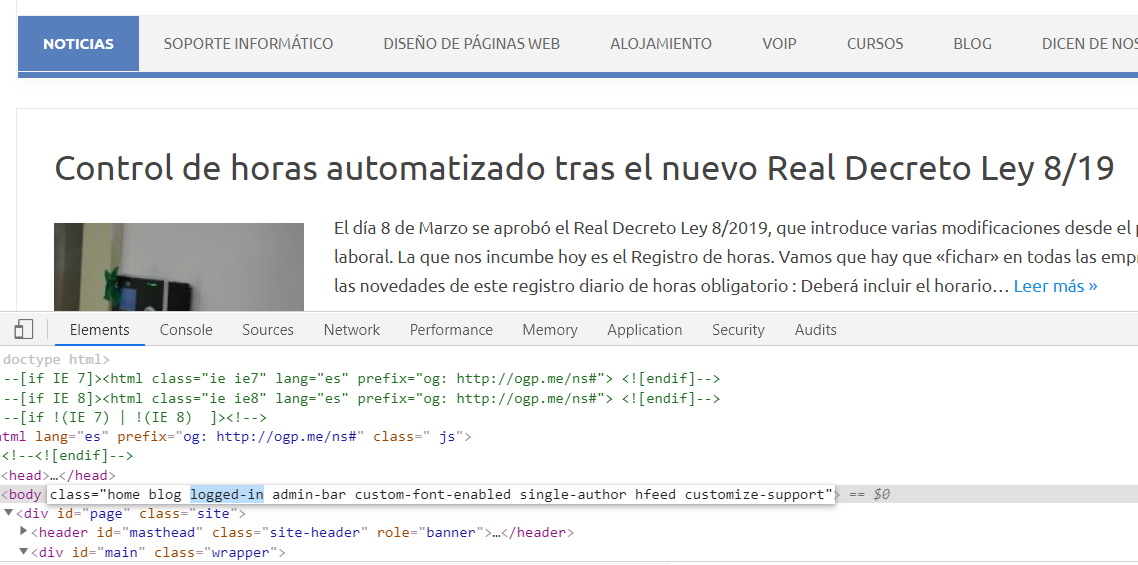Open the Sources tab
Image resolution: width=1138 pixels, height=565 pixels.
pyautogui.click(x=268, y=330)
